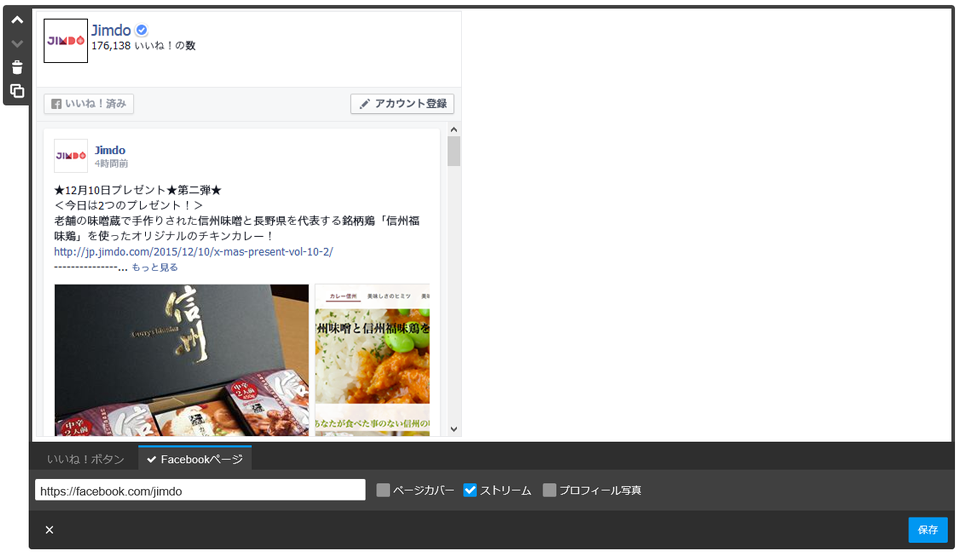Click the stream scrollbar thumb
The width and height of the screenshot is (960, 555).
click(454, 151)
